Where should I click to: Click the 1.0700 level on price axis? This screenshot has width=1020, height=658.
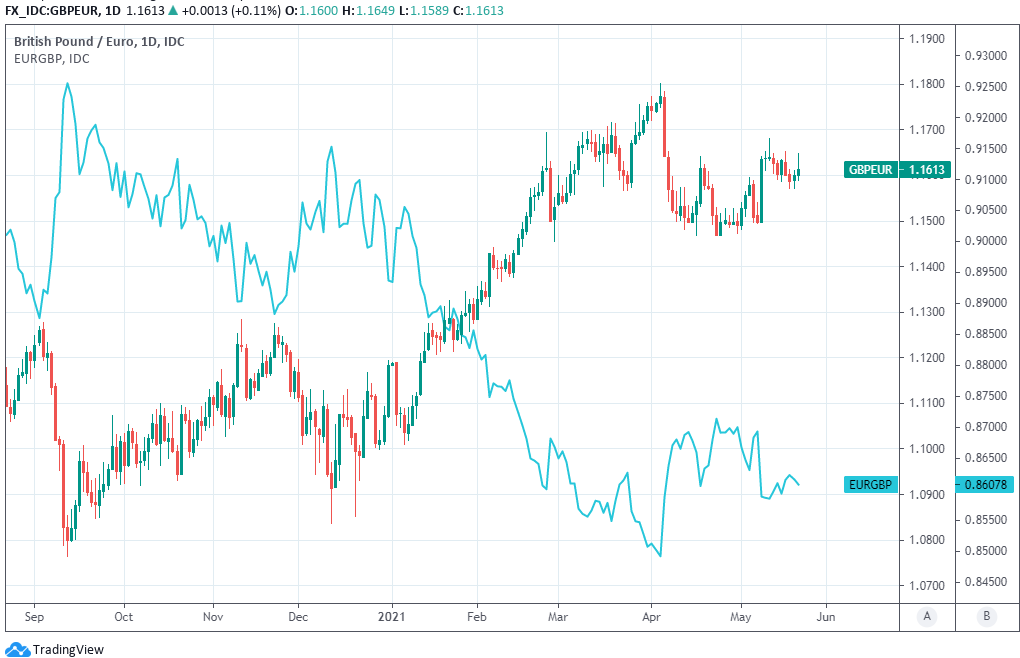[926, 585]
